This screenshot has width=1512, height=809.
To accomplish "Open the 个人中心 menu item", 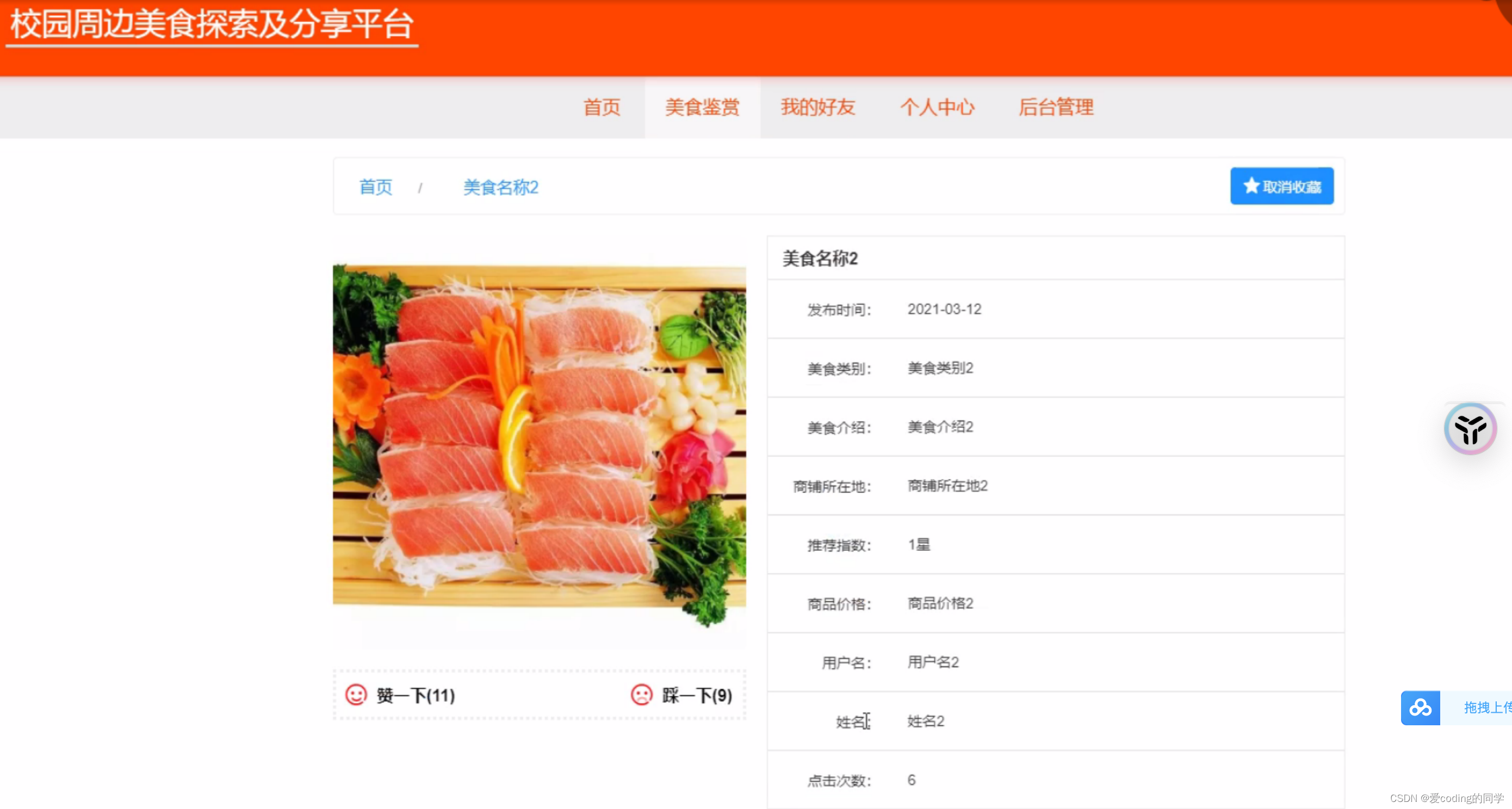I will [x=937, y=107].
